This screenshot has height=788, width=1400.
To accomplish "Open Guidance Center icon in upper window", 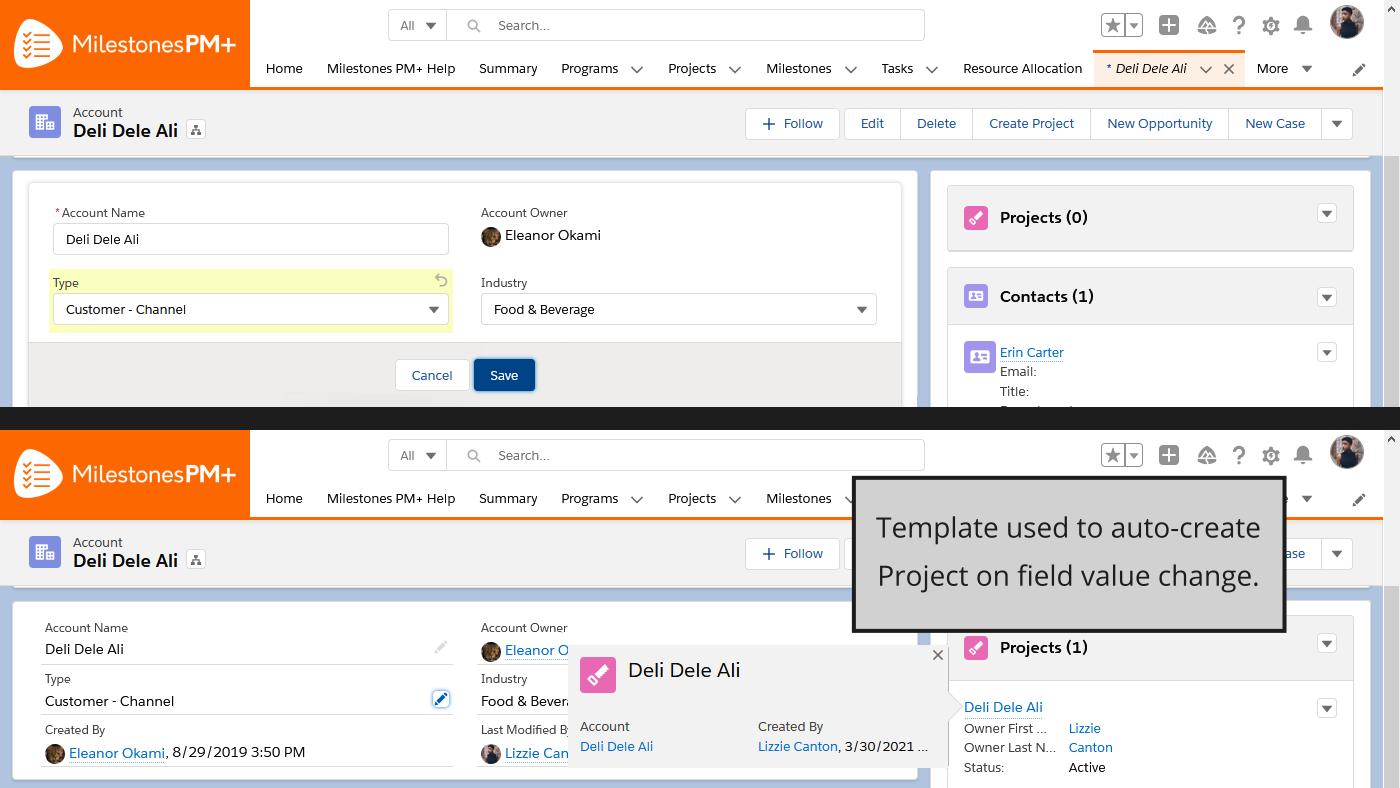I will [x=1207, y=26].
